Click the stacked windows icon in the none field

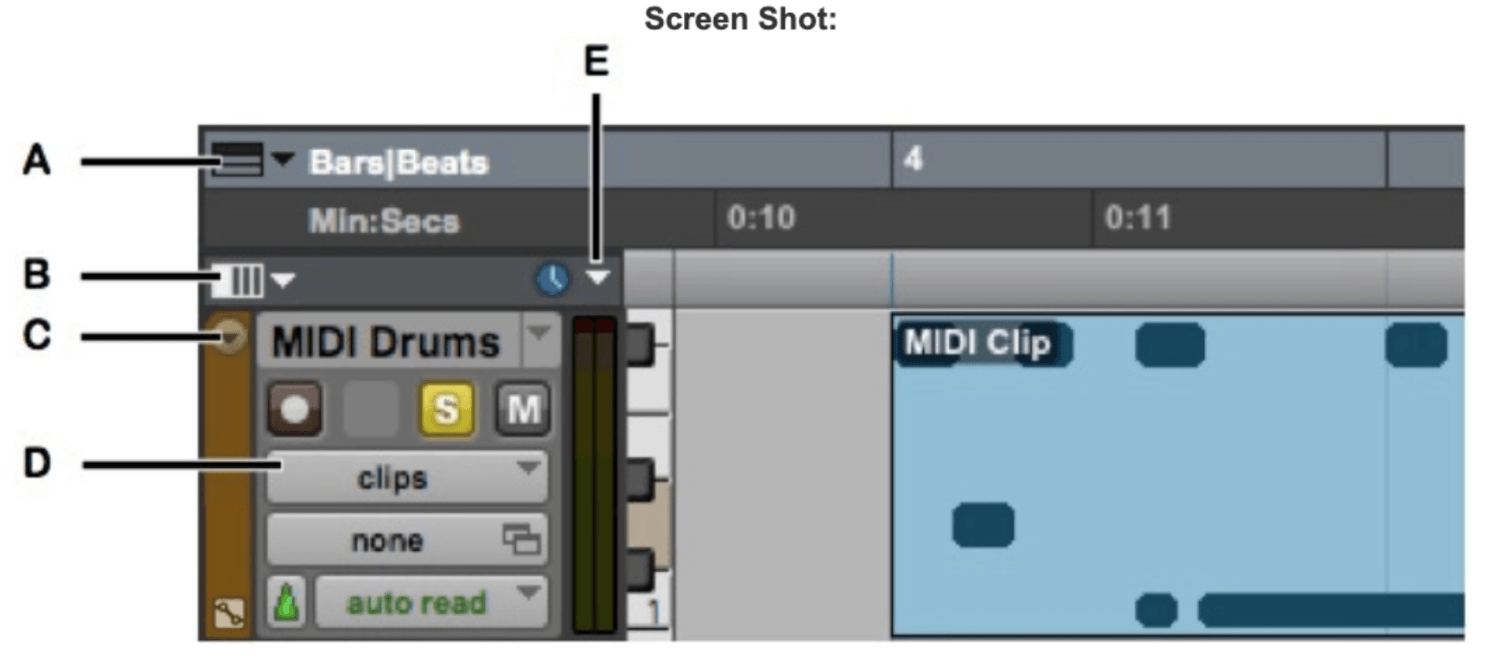point(522,541)
